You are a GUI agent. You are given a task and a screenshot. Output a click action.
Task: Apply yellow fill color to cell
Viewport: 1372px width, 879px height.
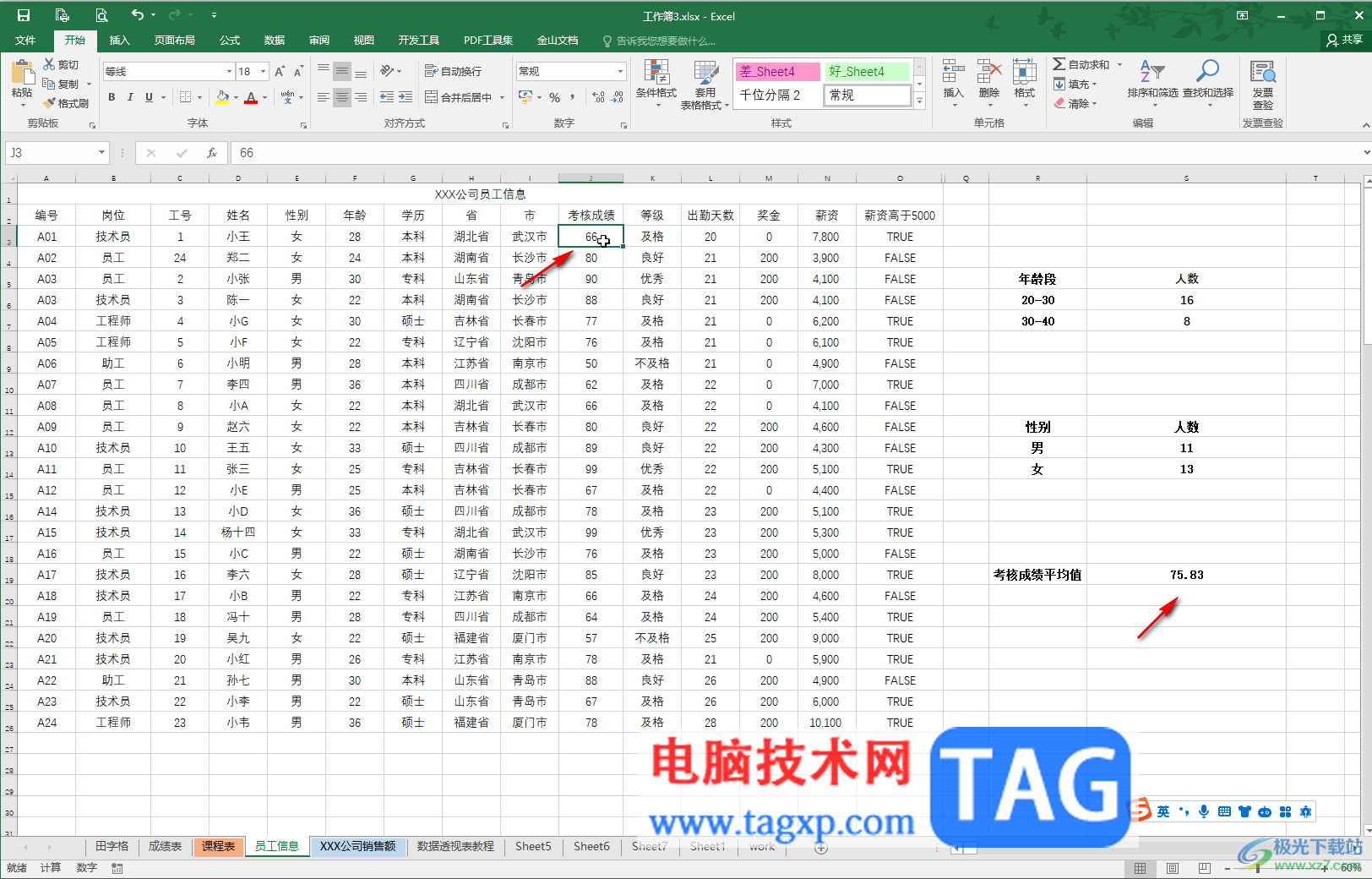coord(222,97)
